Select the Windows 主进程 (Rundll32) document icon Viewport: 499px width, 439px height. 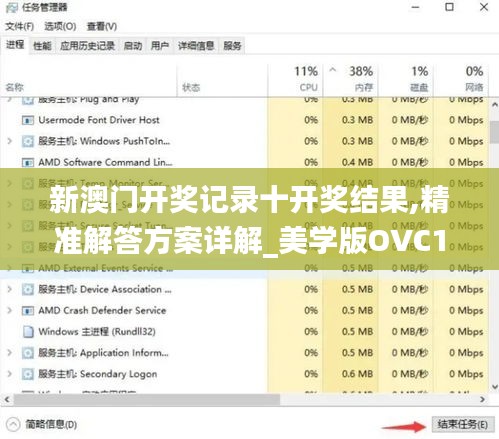pos(28,332)
